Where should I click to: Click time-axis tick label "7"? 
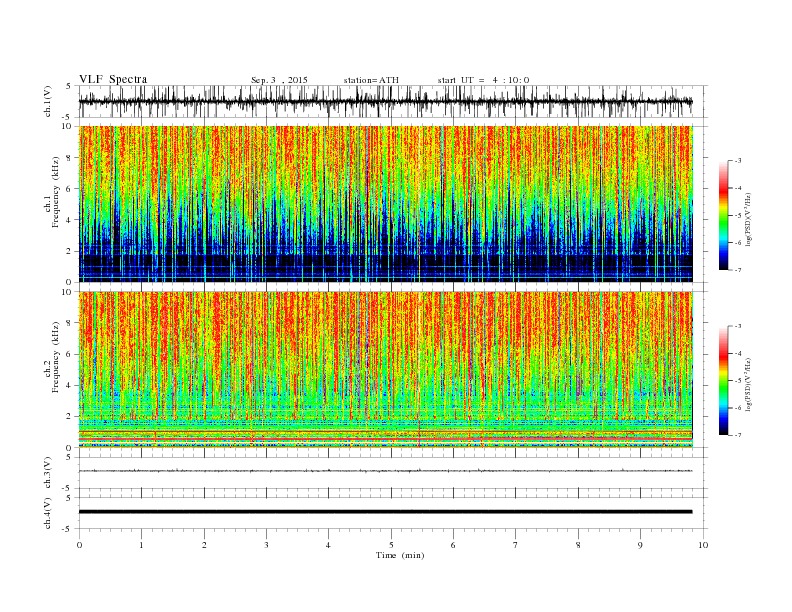point(516,545)
